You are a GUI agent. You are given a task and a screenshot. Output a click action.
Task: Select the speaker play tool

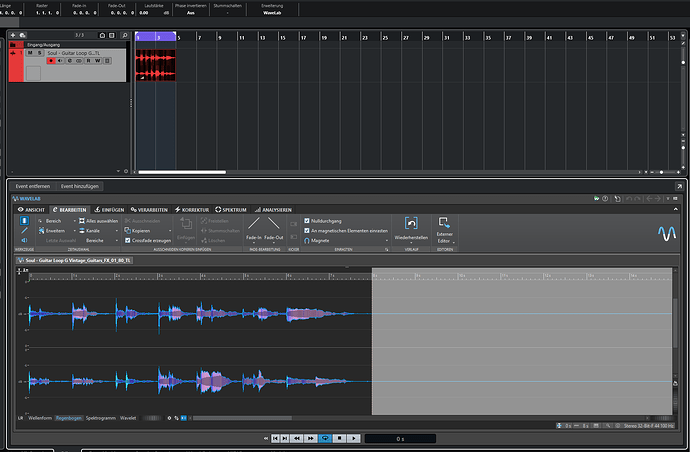coord(24,240)
